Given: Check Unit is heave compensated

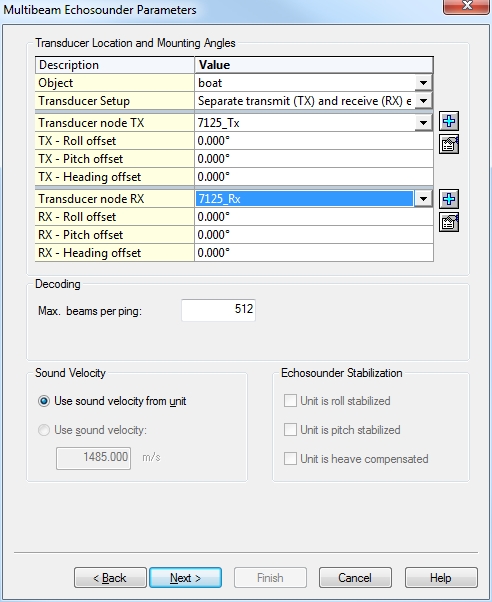Looking at the screenshot, I should click(290, 458).
